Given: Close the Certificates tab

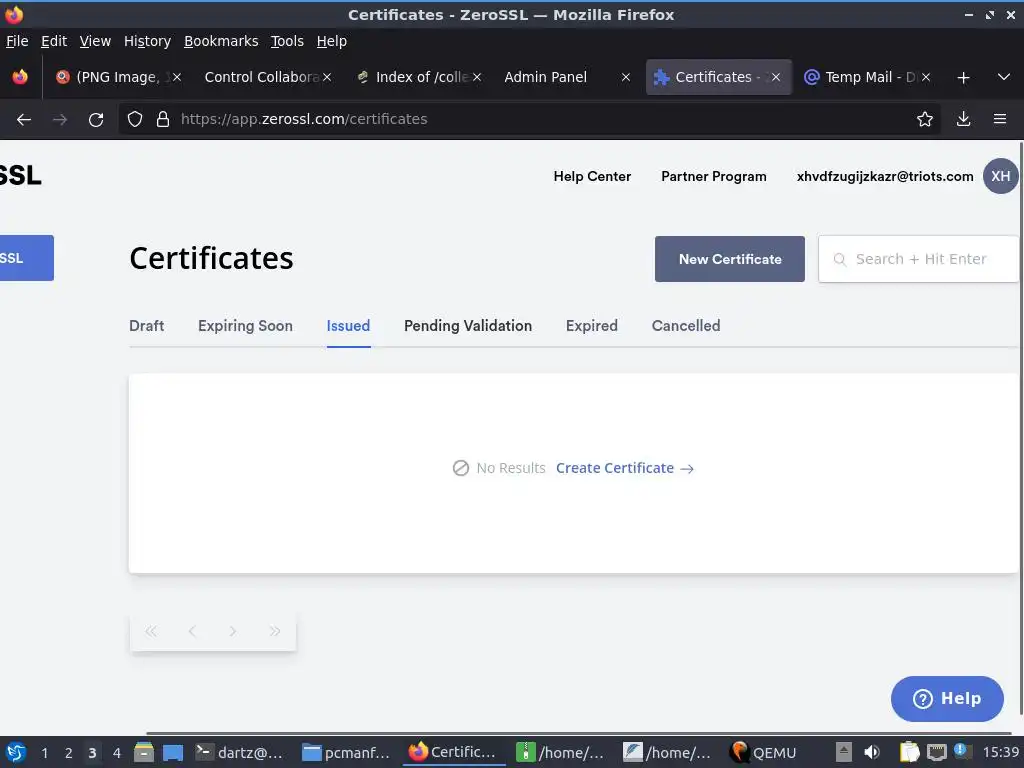Looking at the screenshot, I should pyautogui.click(x=776, y=77).
